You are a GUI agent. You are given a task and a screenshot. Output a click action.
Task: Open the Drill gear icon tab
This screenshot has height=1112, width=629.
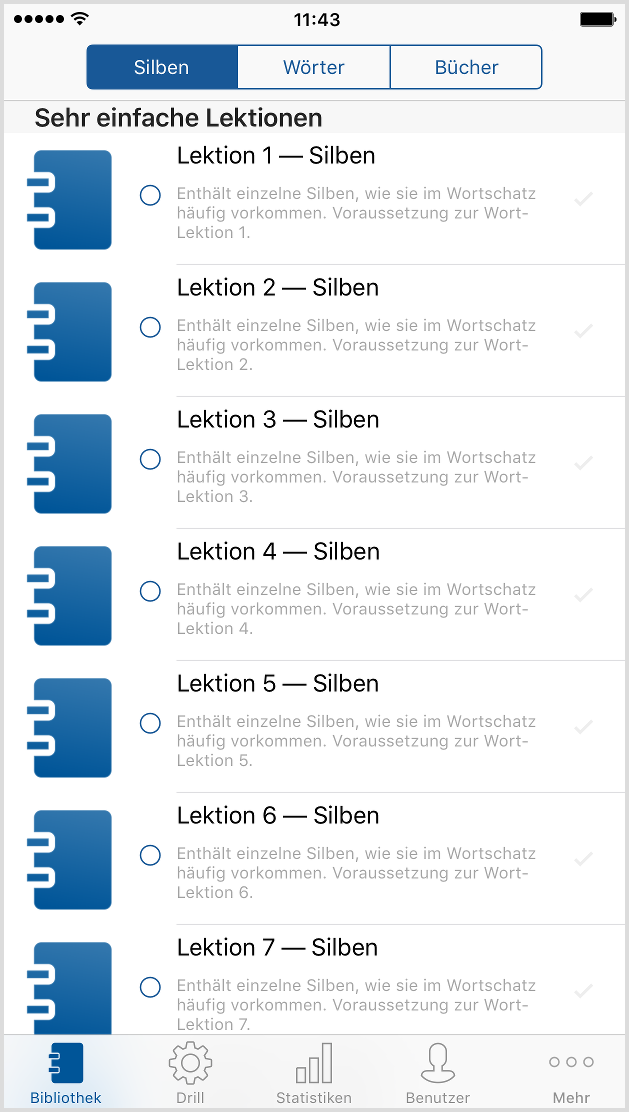click(190, 1063)
